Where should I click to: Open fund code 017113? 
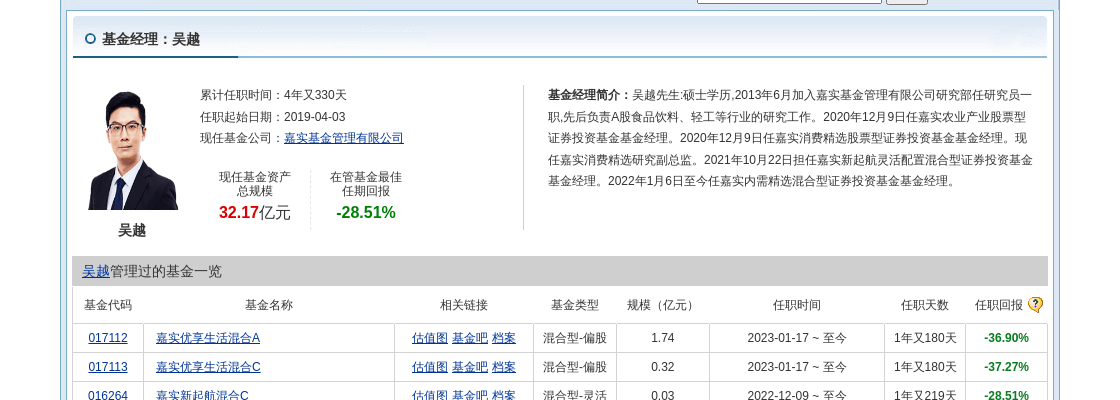[x=108, y=367]
